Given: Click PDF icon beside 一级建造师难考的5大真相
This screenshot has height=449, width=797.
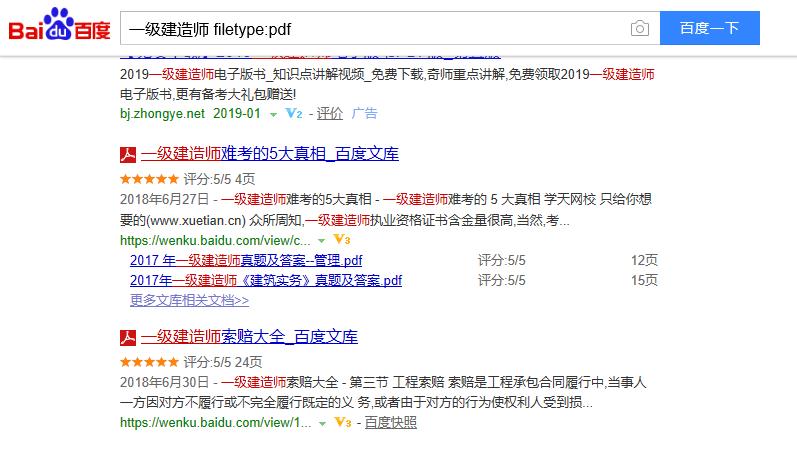Looking at the screenshot, I should click(x=128, y=155).
